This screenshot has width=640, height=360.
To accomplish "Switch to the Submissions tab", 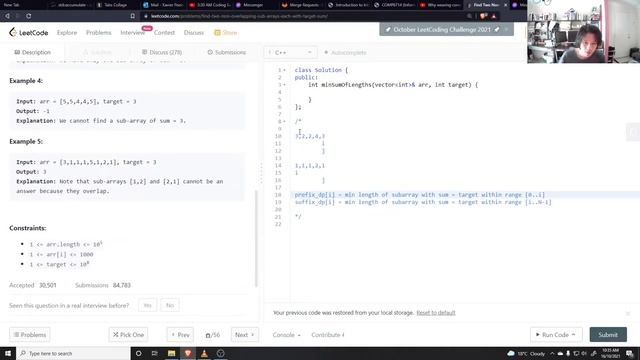I will tap(227, 52).
